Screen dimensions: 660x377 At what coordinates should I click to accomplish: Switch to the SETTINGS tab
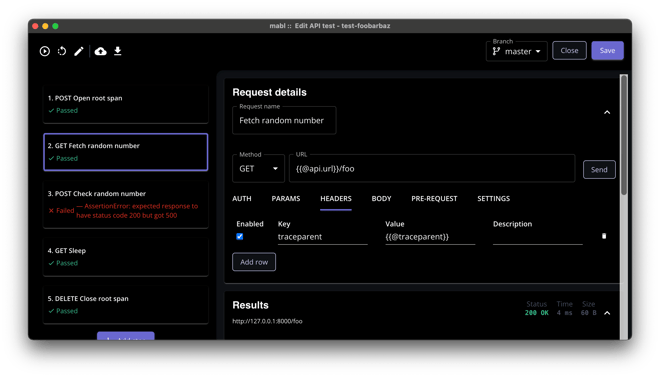[x=493, y=199]
